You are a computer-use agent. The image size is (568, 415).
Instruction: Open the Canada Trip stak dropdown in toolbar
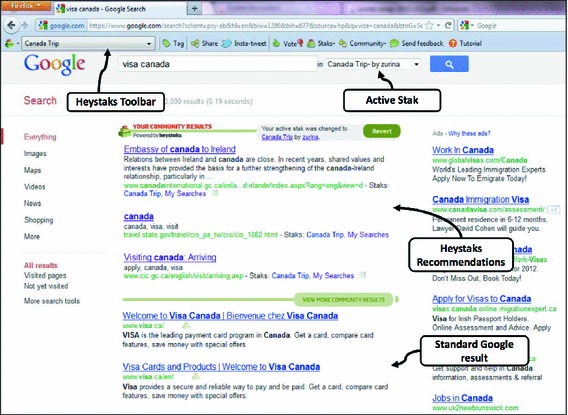point(88,43)
